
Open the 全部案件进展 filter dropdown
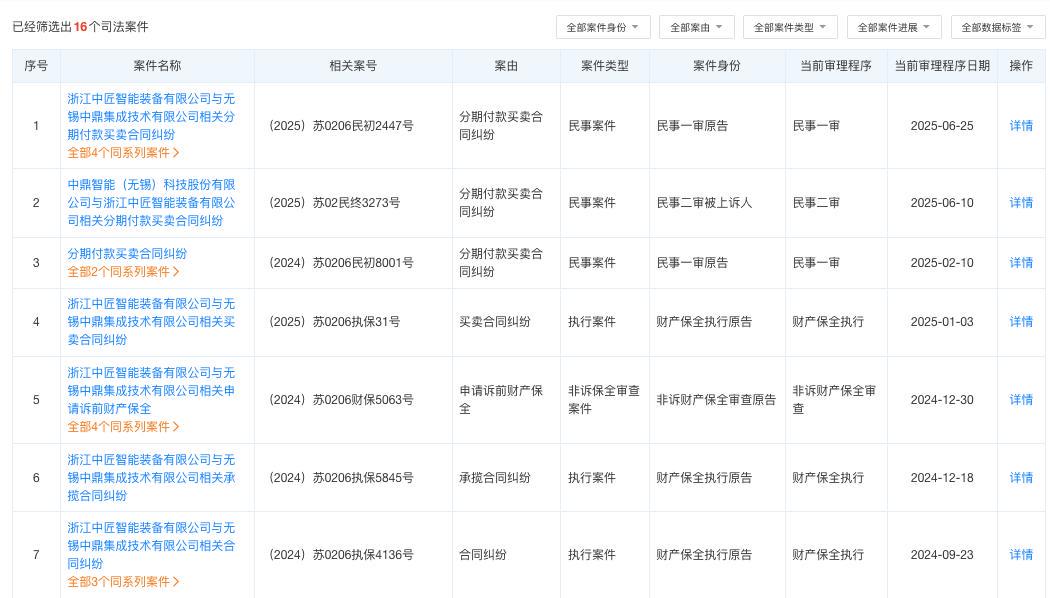[894, 28]
